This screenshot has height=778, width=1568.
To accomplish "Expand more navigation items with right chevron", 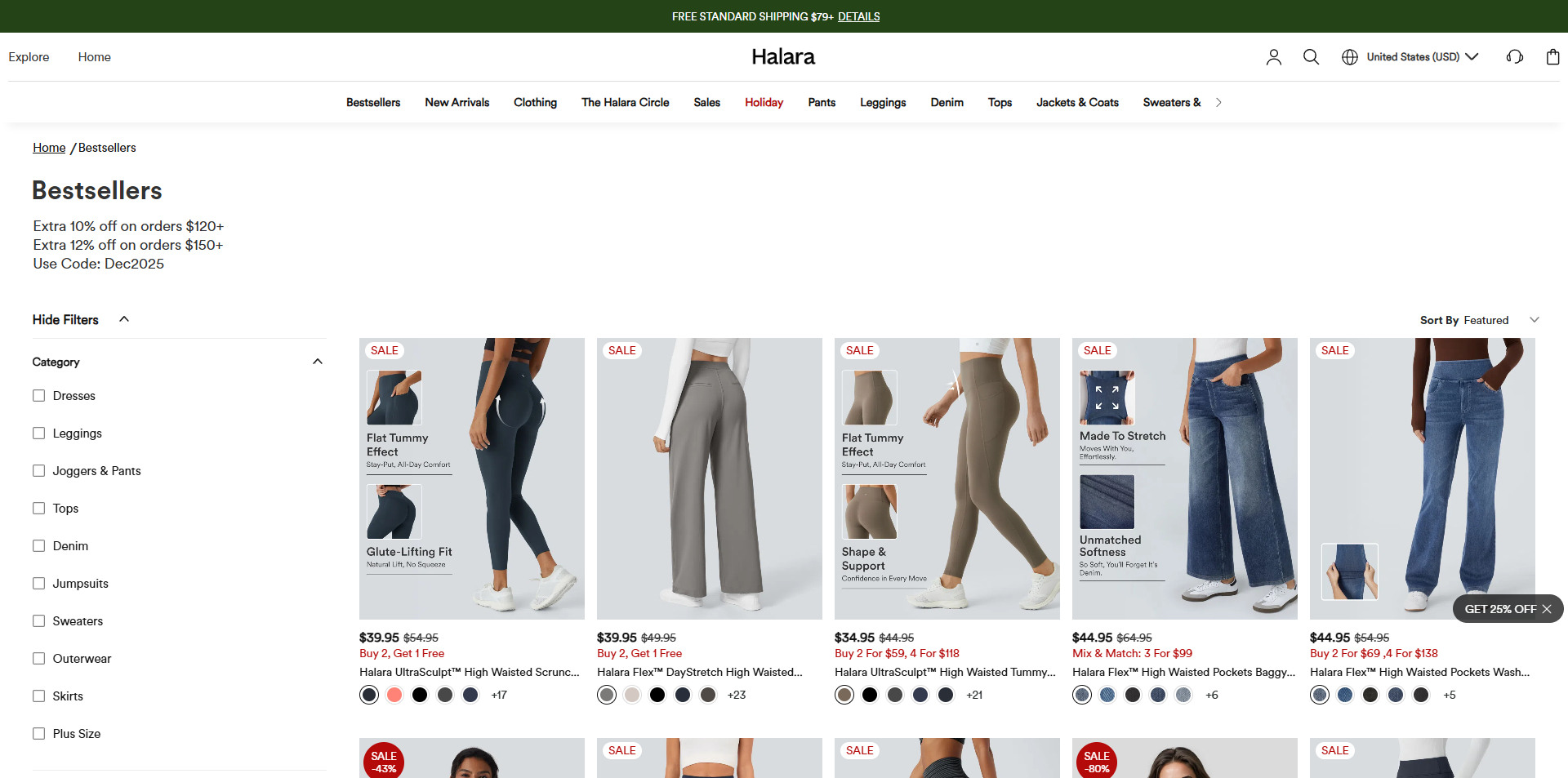I will (1218, 102).
